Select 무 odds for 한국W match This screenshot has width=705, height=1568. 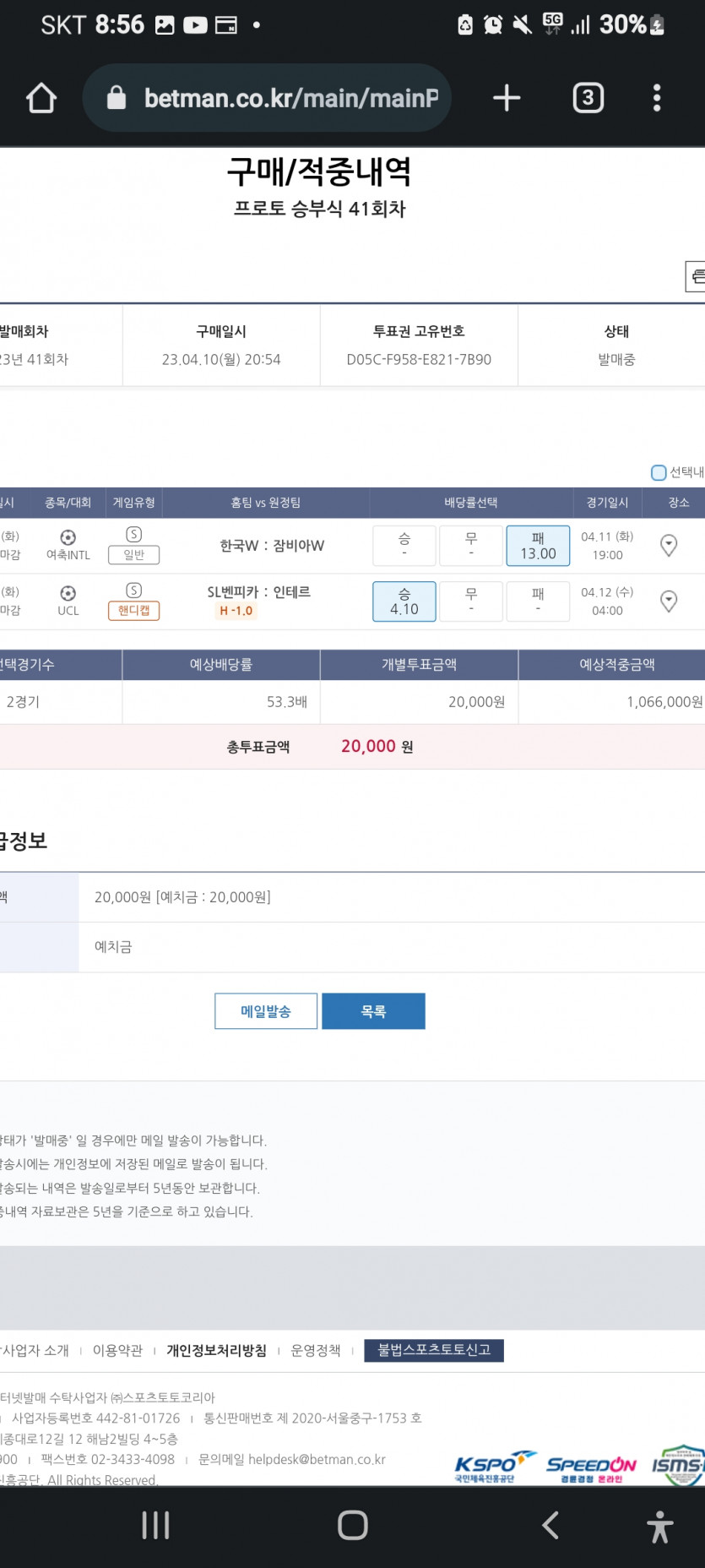471,546
